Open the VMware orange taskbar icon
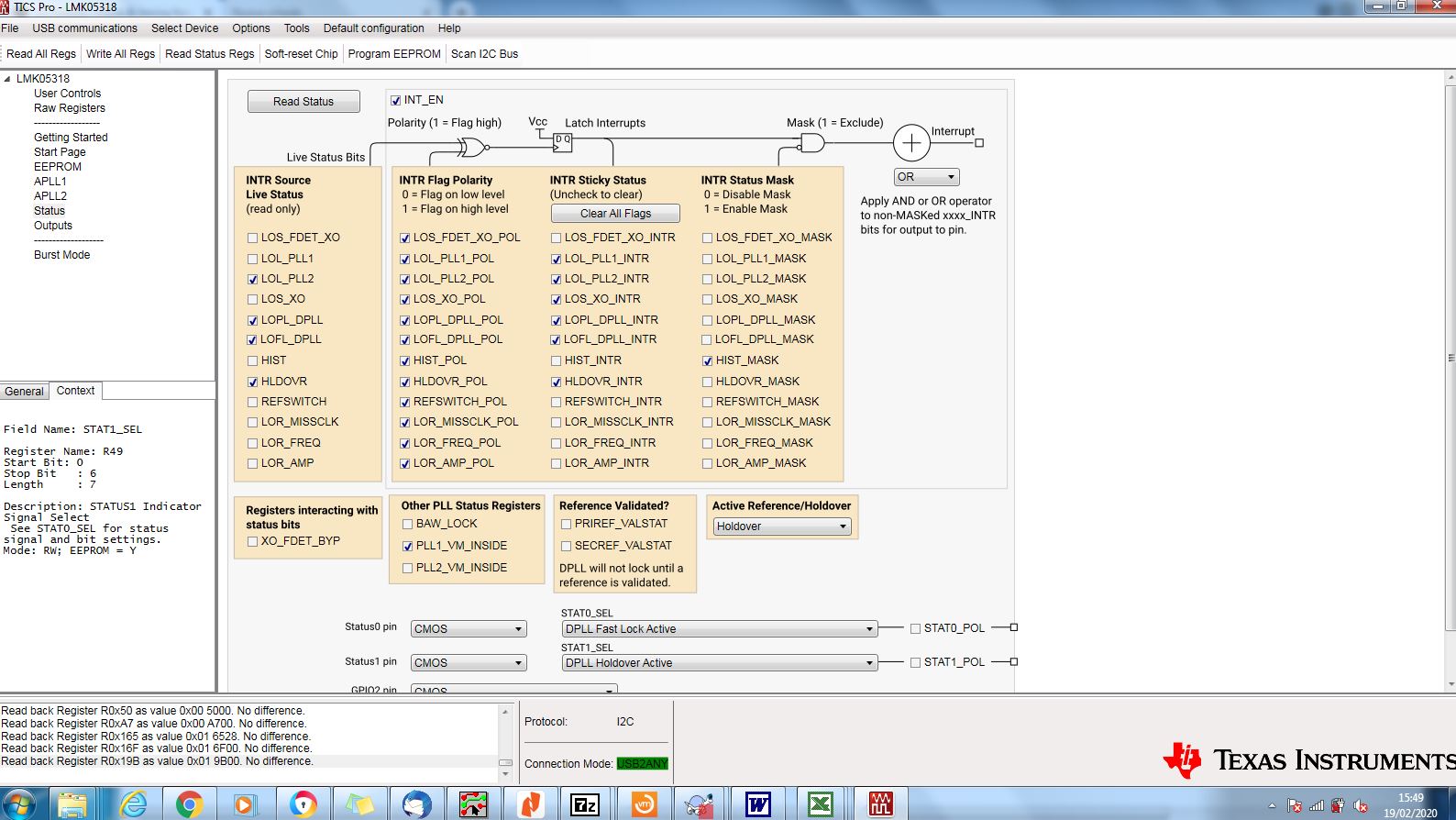 (643, 804)
